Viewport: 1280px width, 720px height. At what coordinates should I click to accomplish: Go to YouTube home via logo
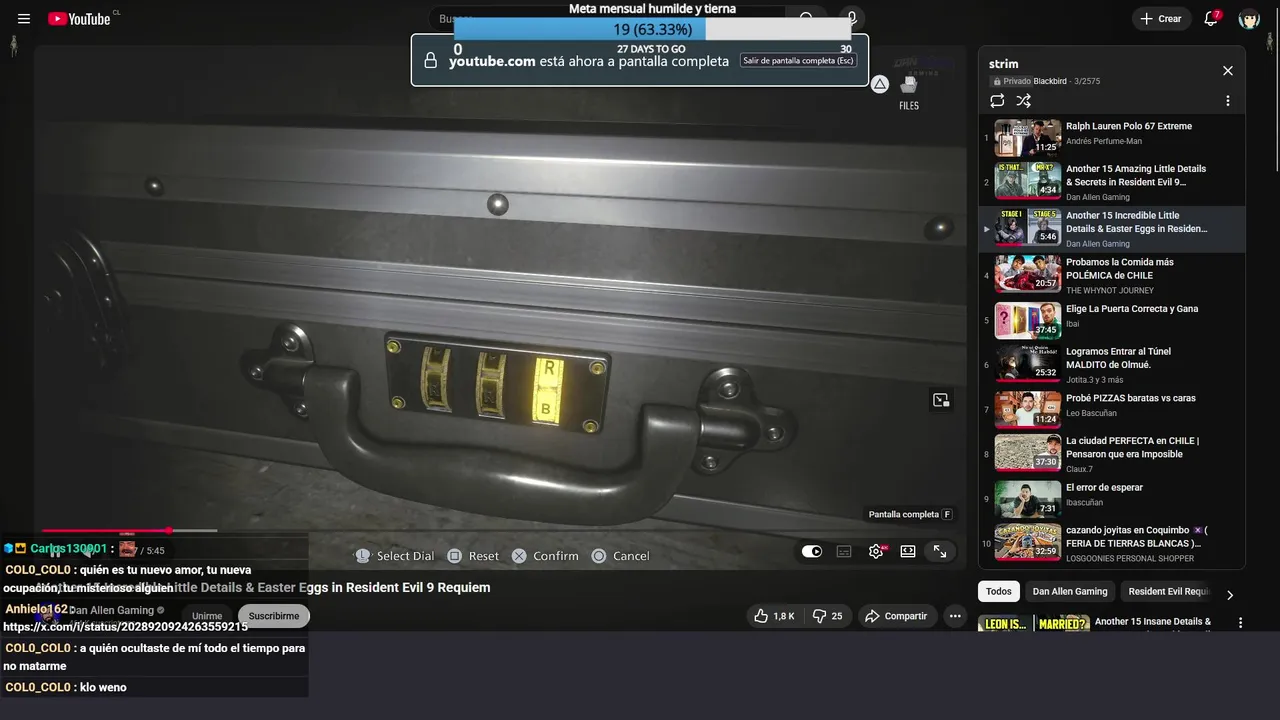point(79,19)
